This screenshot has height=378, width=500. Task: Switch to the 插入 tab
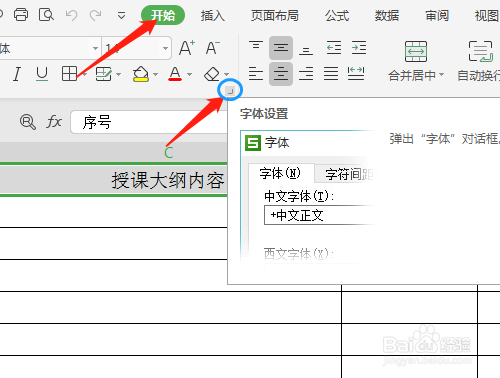(x=213, y=15)
